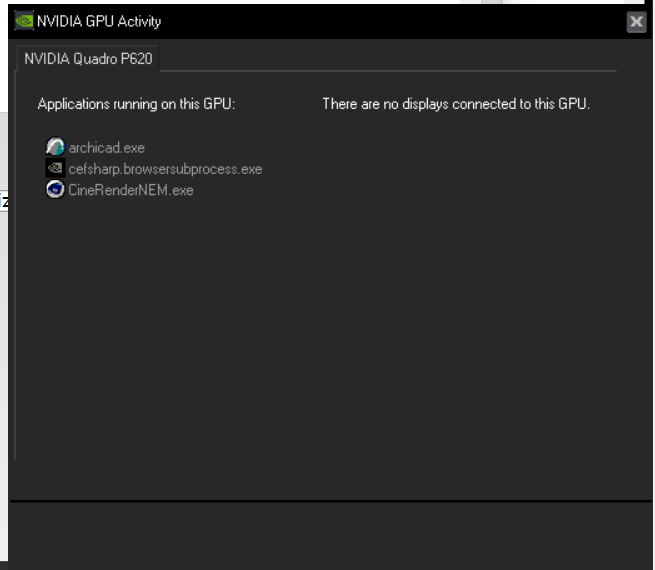The height and width of the screenshot is (570, 655).
Task: Click the ArchiCAD application icon
Action: point(55,148)
